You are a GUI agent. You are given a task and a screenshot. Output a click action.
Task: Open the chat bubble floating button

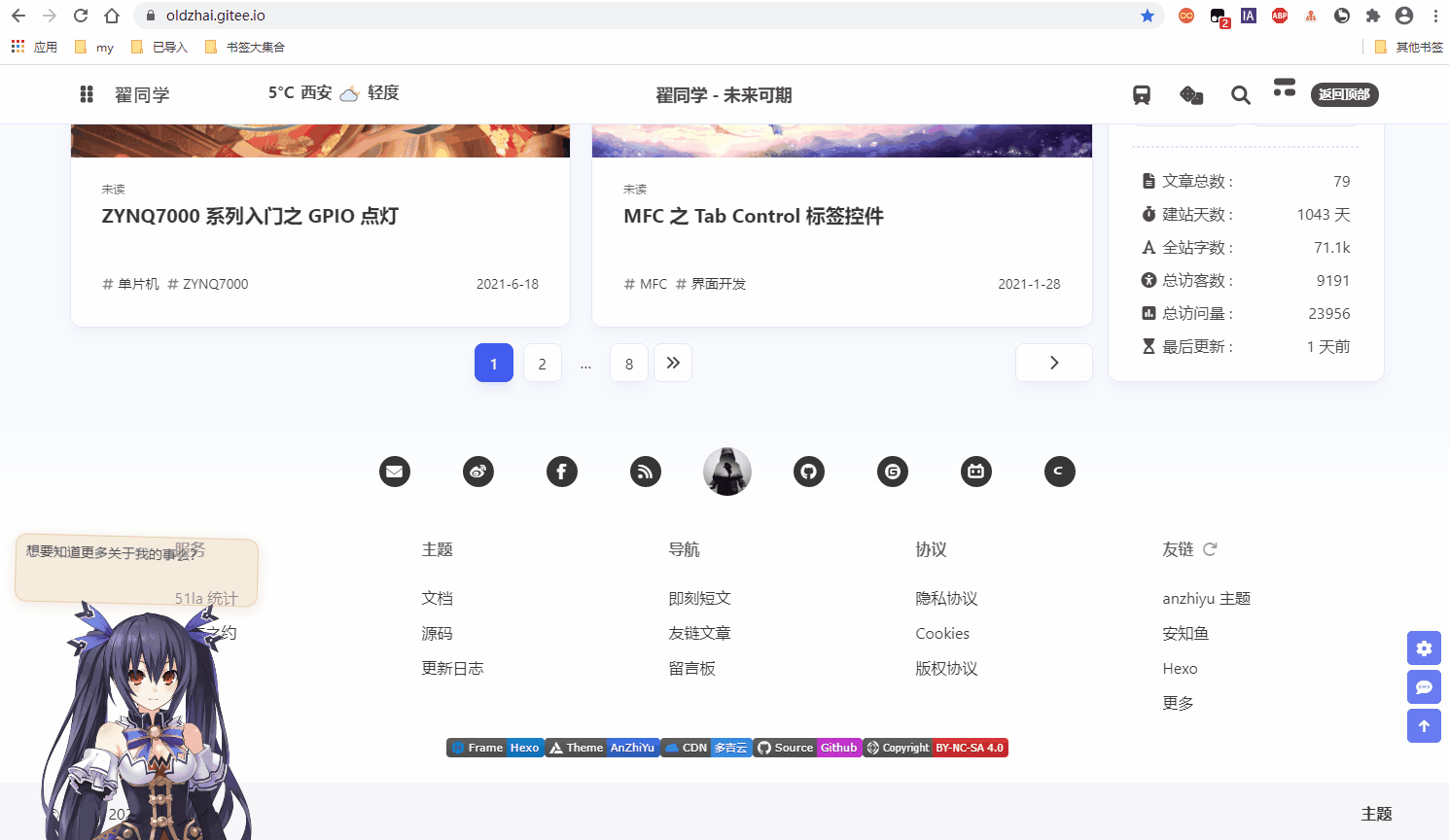click(x=1424, y=687)
